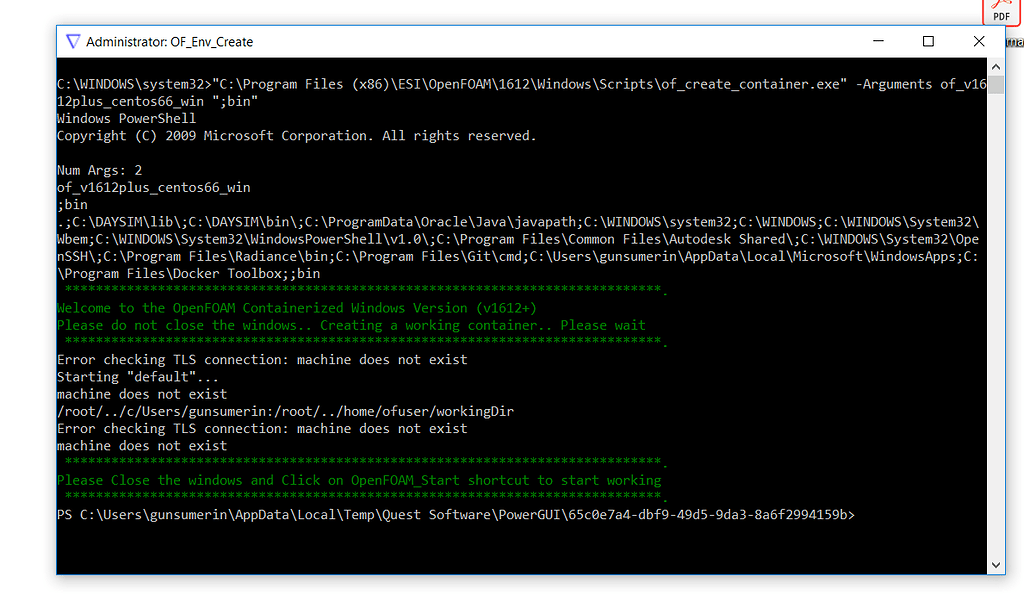The width and height of the screenshot is (1024, 595).
Task: Click the Copyright Microsoft Corporation line
Action: tap(296, 136)
